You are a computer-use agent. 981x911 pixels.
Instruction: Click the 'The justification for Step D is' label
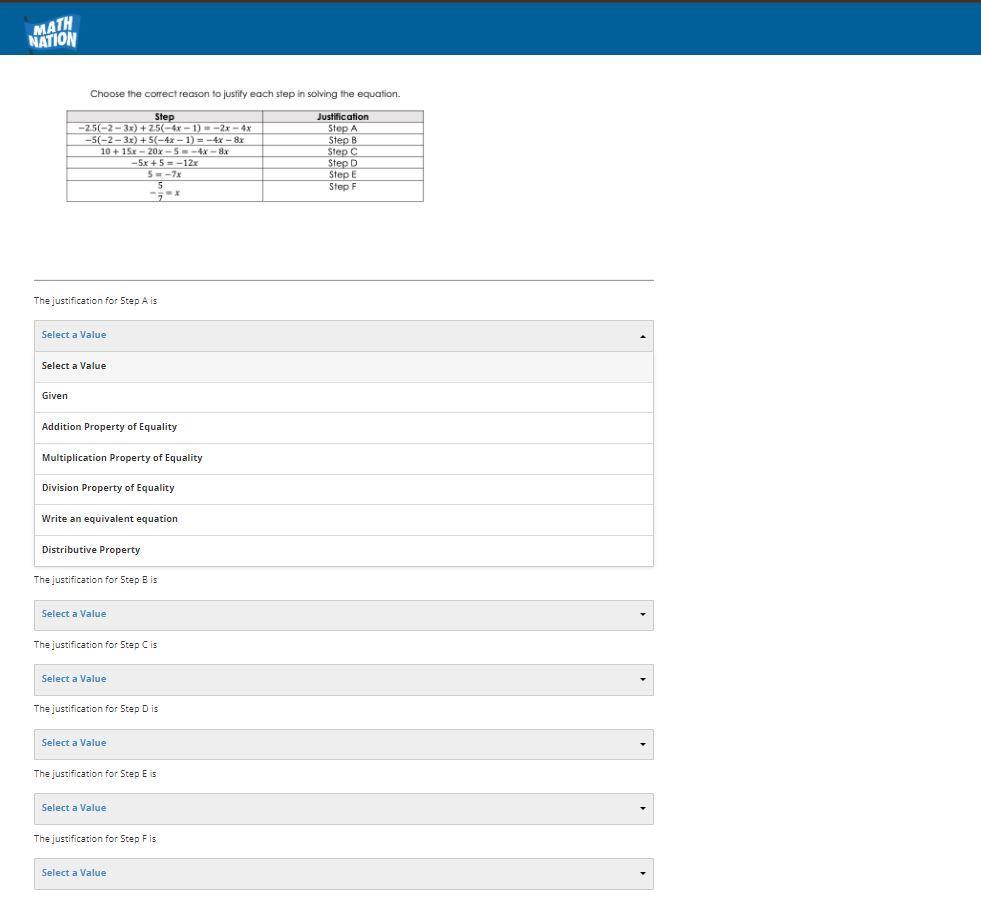click(96, 709)
